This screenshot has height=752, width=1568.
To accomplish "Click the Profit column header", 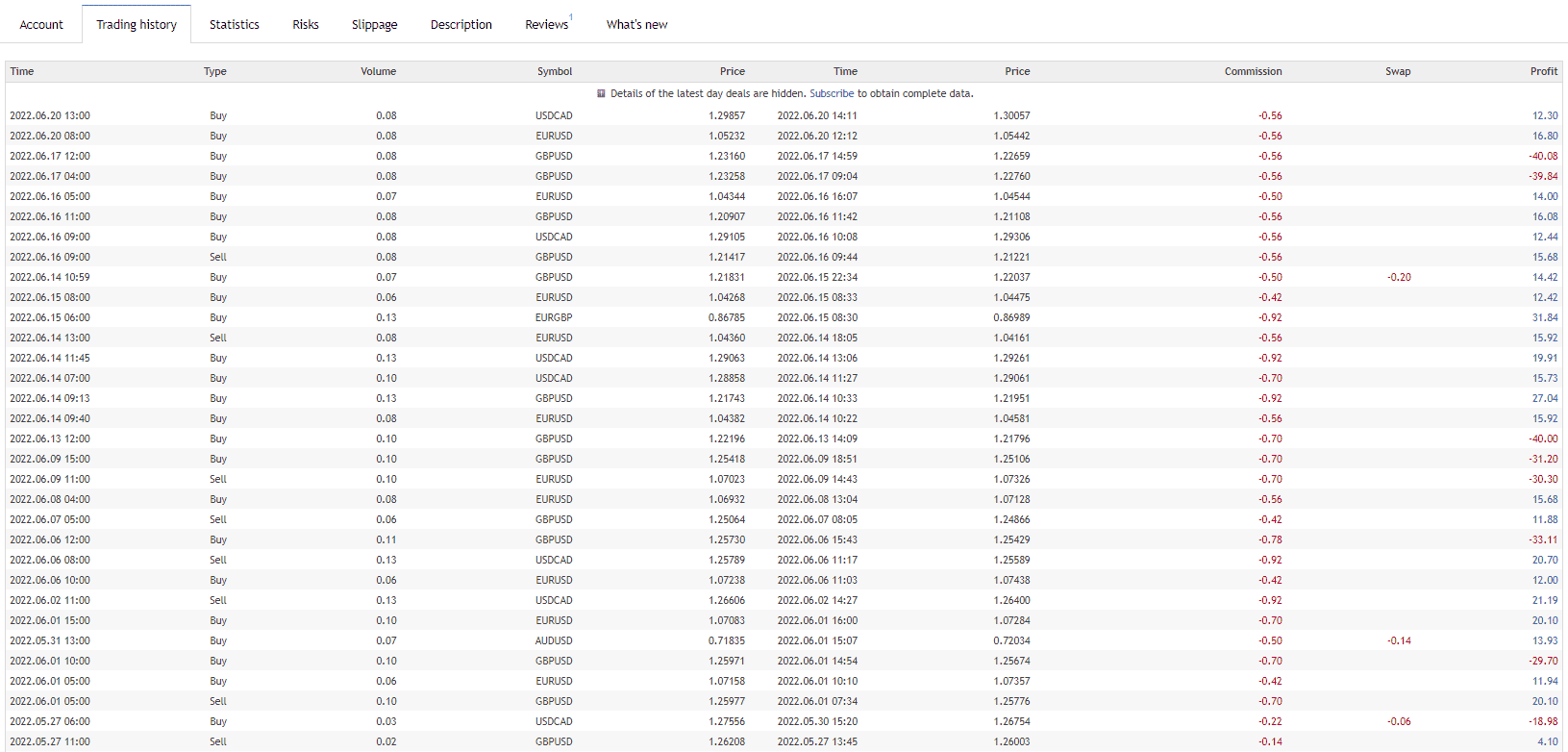I will pos(1544,71).
